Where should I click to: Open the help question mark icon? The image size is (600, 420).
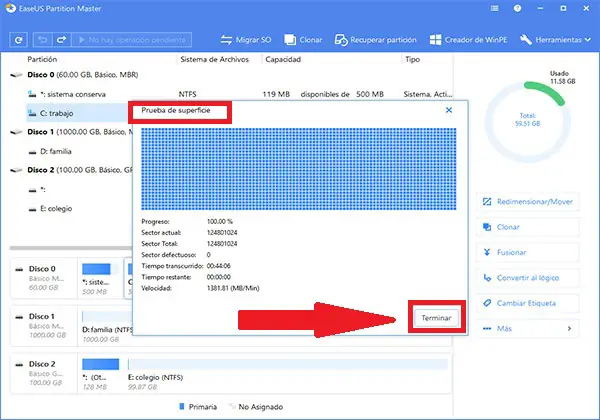[x=517, y=8]
